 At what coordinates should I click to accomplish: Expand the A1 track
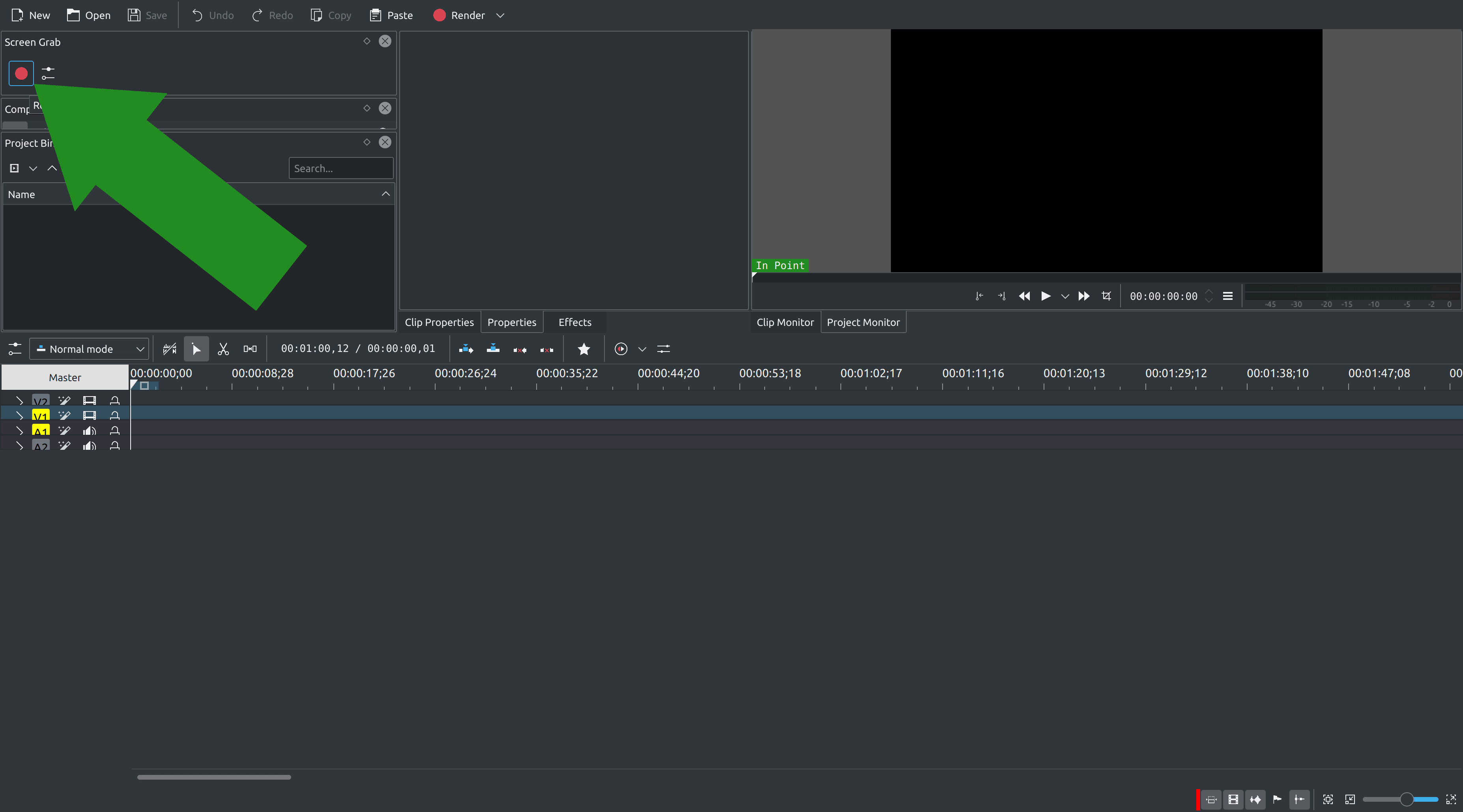(x=19, y=430)
